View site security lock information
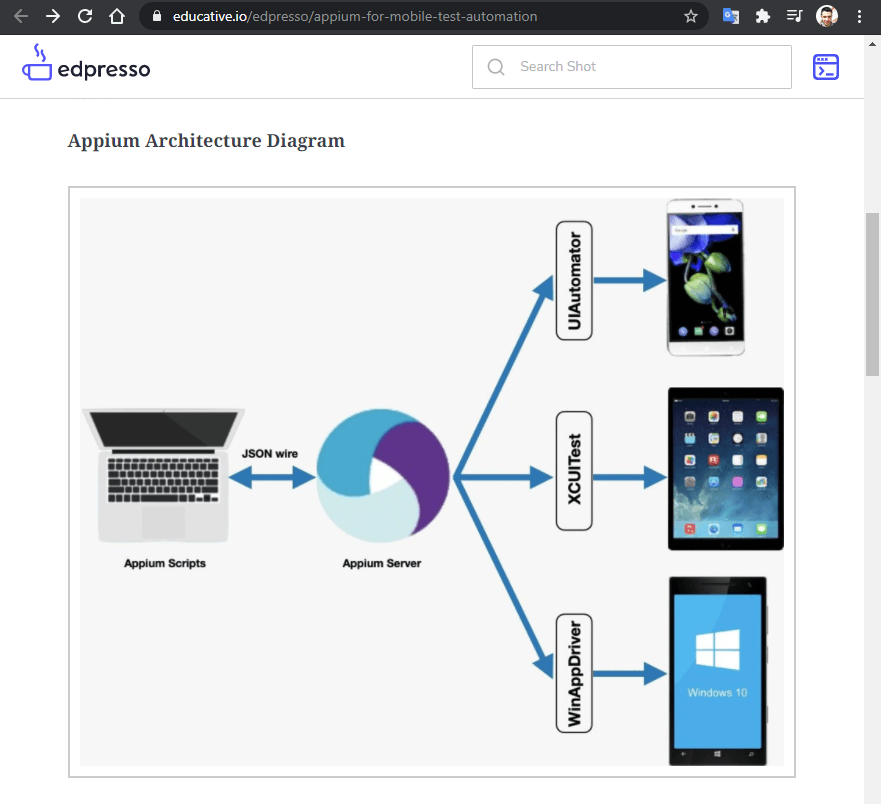The image size is (881, 804). 157,16
